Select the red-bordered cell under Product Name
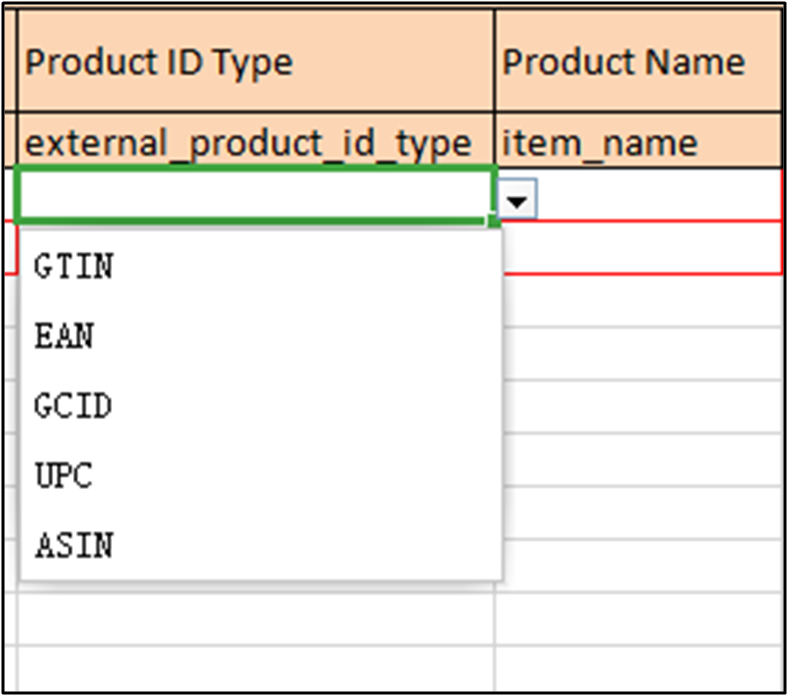 click(640, 248)
